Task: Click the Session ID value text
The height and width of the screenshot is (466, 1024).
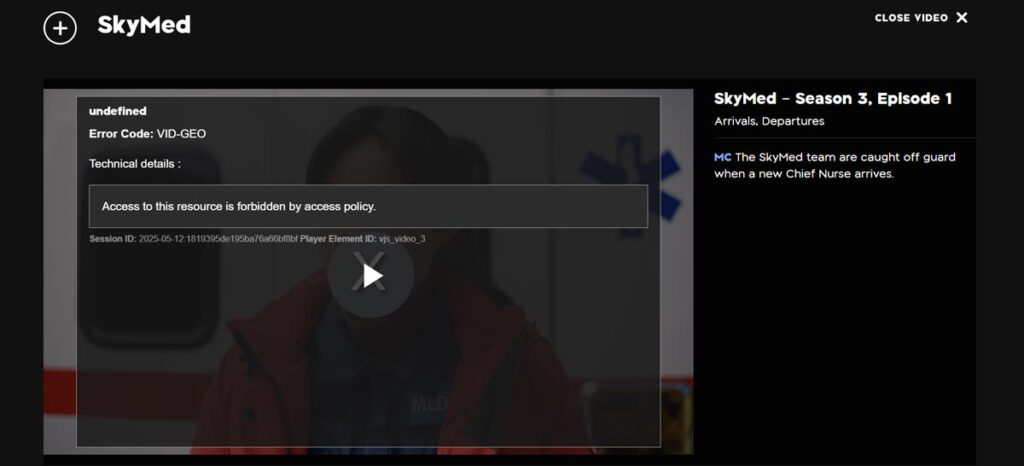Action: click(x=218, y=239)
